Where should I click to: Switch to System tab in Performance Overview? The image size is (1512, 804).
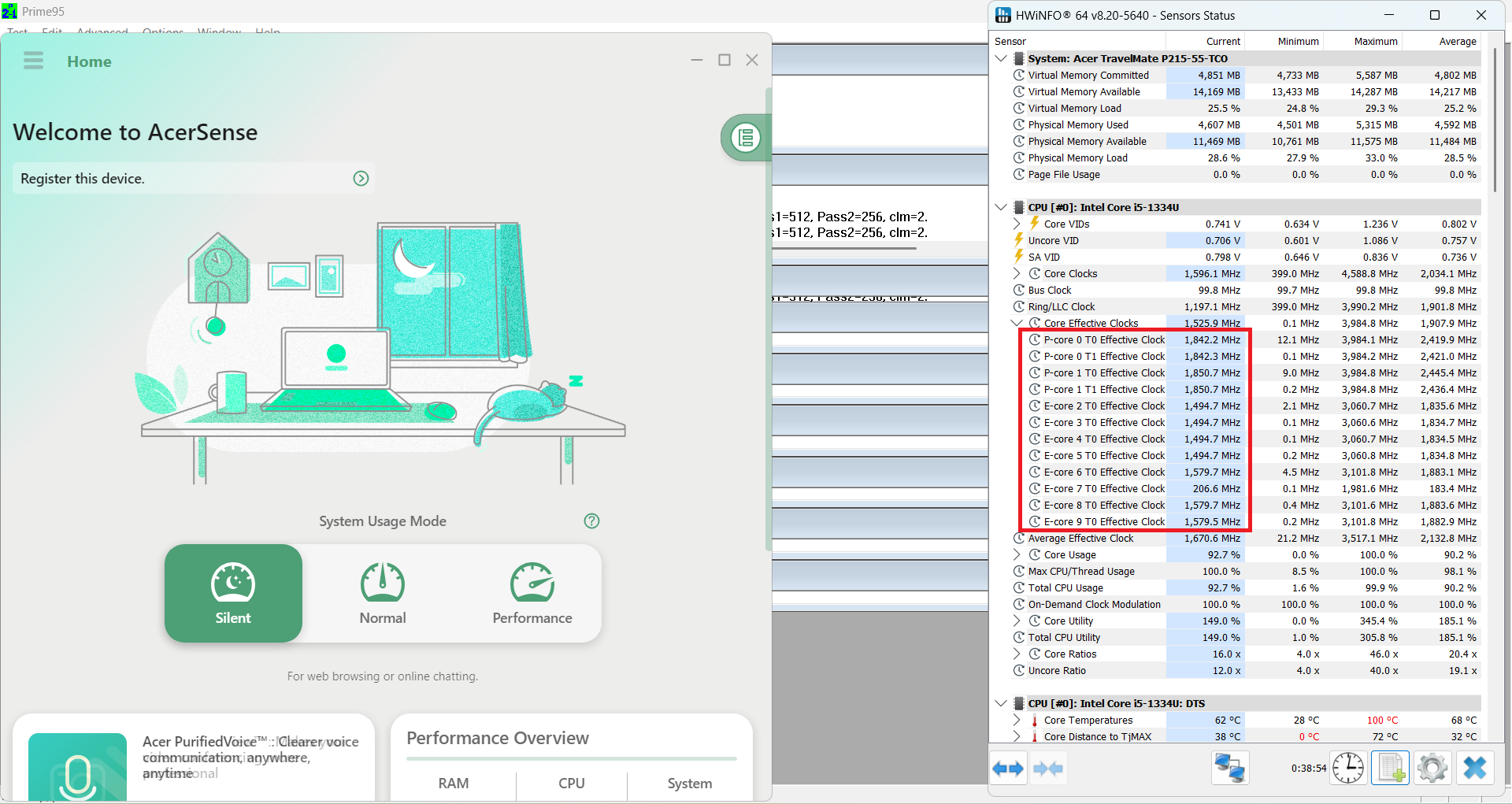pos(690,784)
